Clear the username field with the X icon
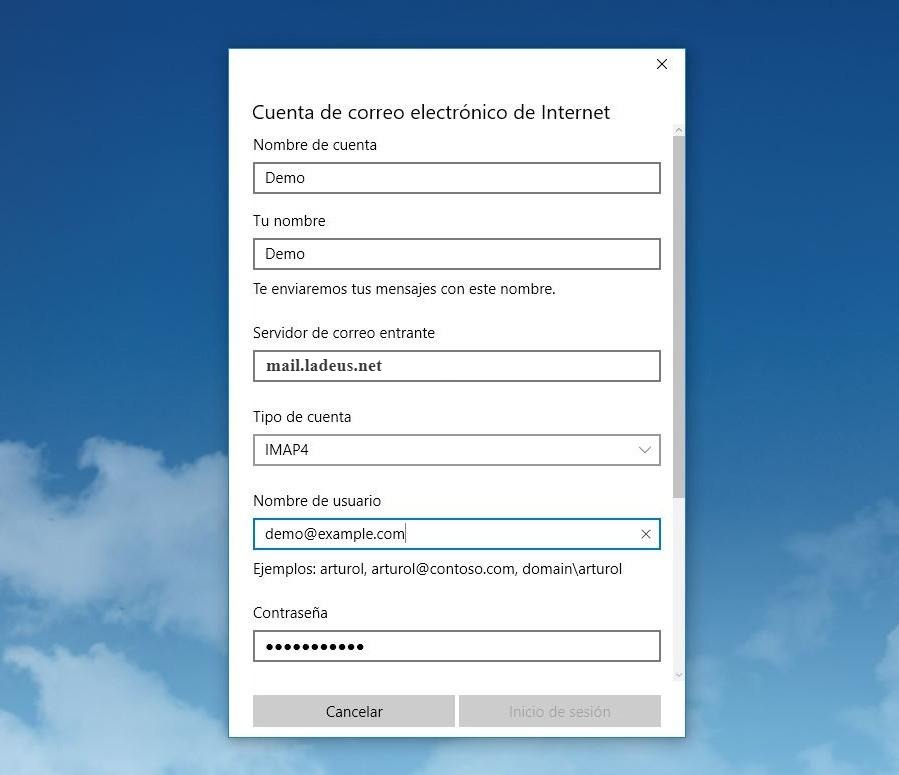The height and width of the screenshot is (775, 899). 645,534
